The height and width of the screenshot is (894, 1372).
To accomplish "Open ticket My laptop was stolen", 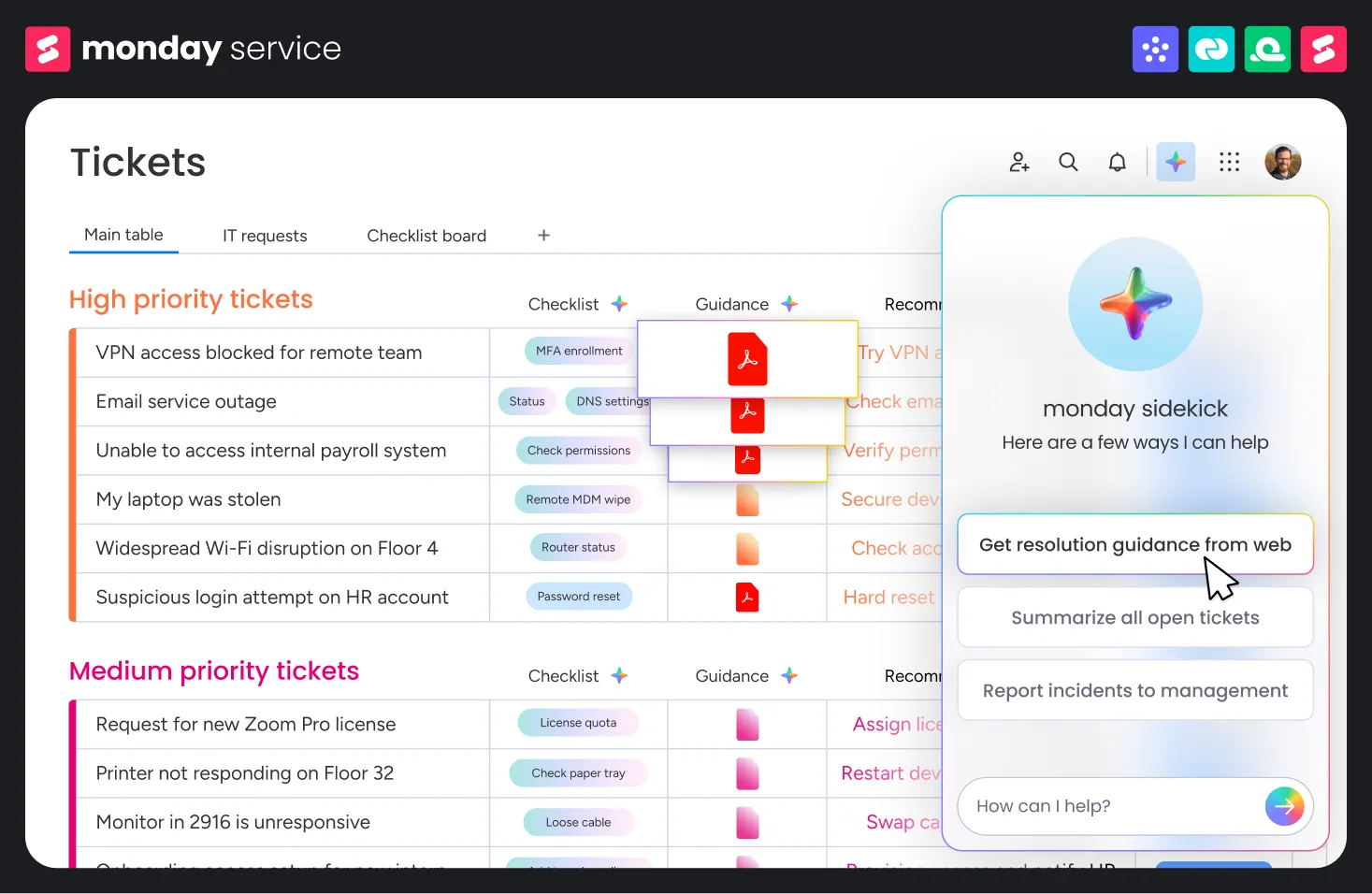I will pyautogui.click(x=188, y=499).
